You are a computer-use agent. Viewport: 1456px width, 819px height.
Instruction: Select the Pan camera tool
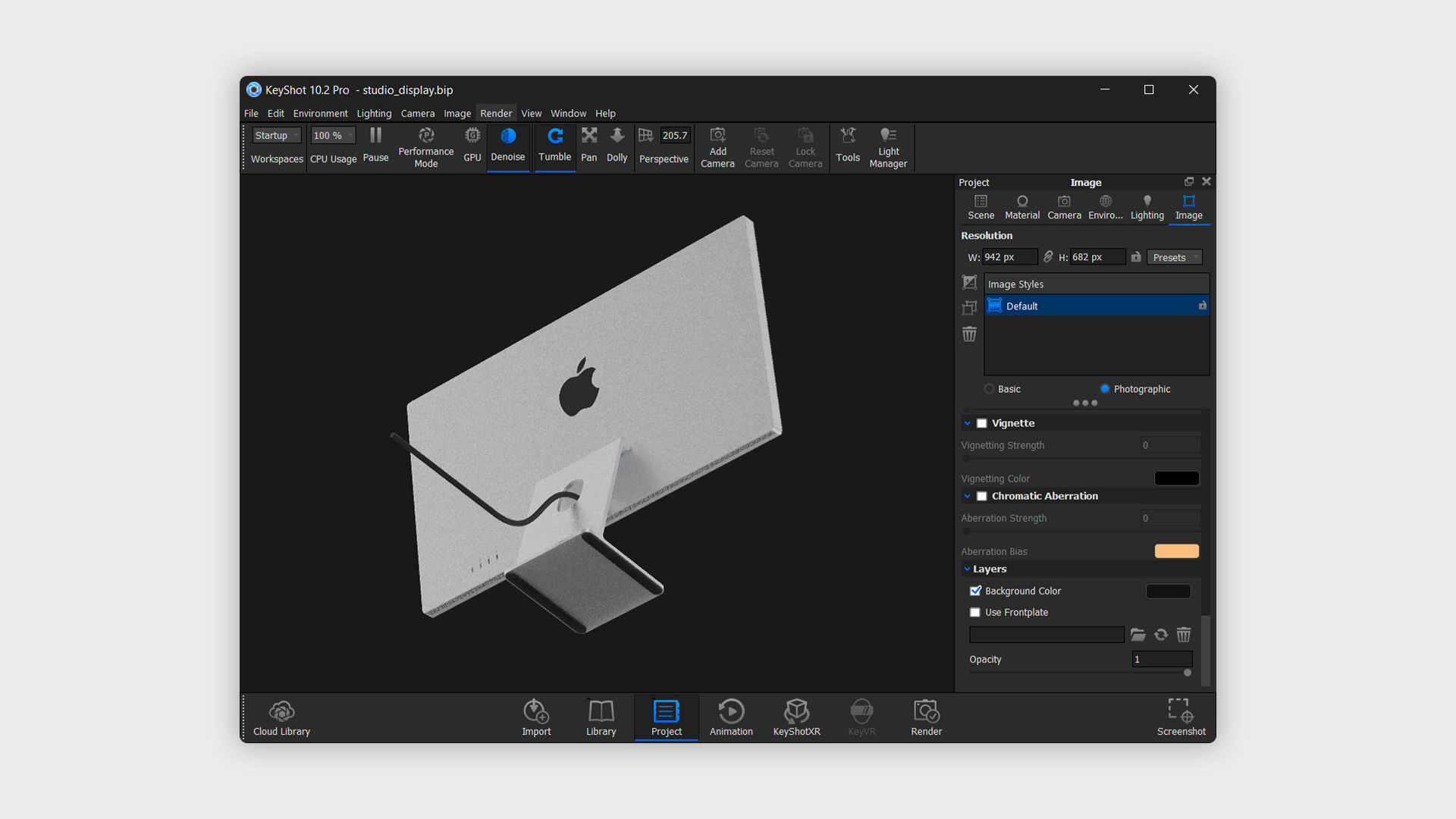[589, 146]
